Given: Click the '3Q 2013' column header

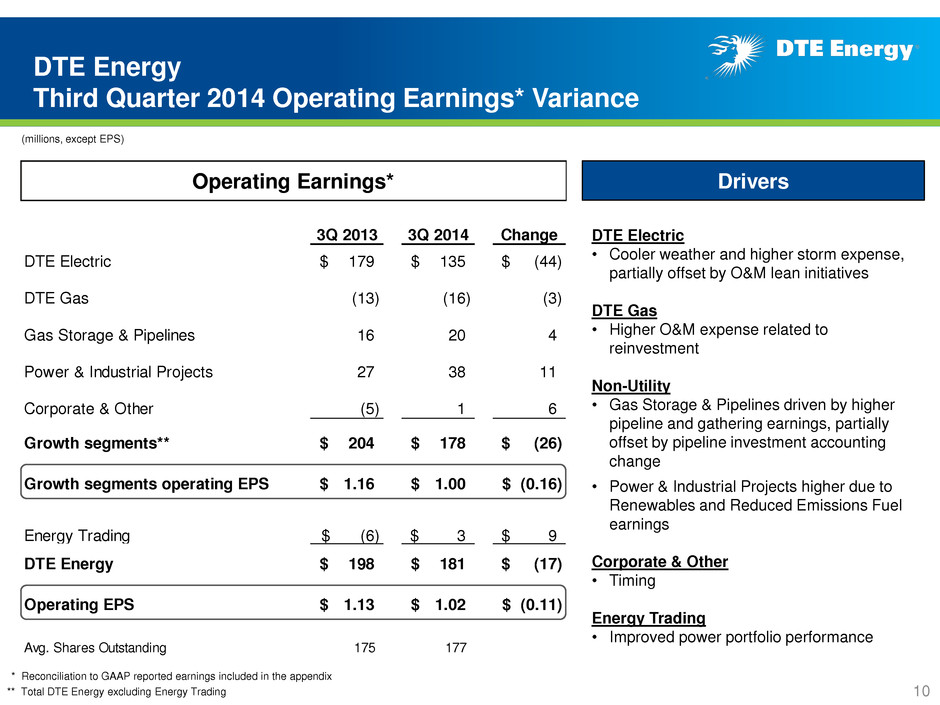Looking at the screenshot, I should click(347, 234).
